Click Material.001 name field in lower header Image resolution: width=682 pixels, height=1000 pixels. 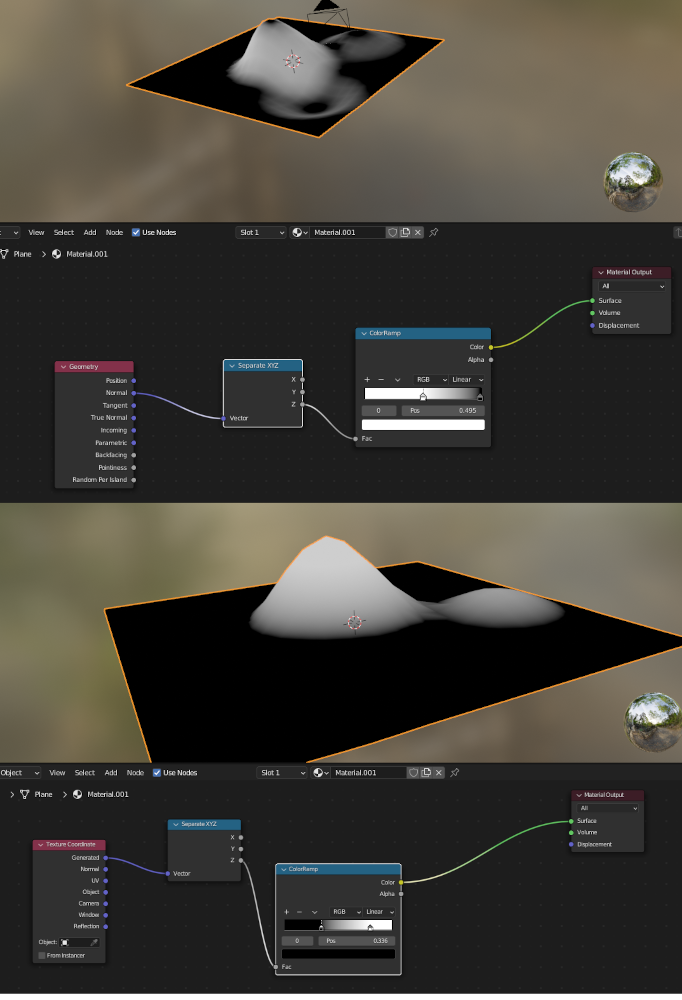tap(369, 772)
